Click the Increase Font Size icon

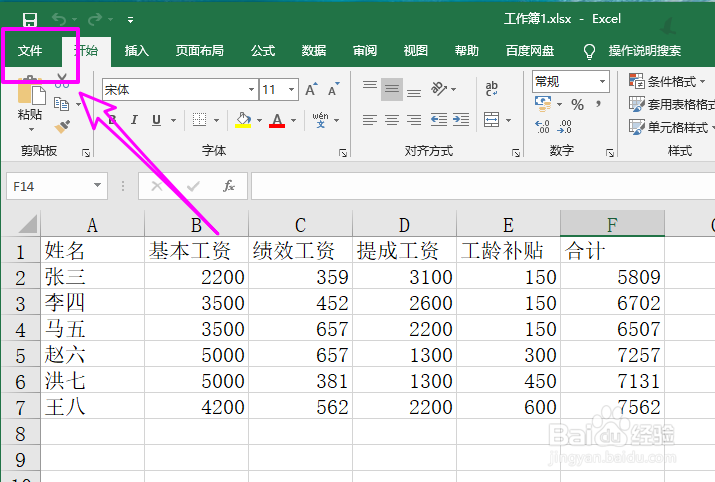click(311, 89)
